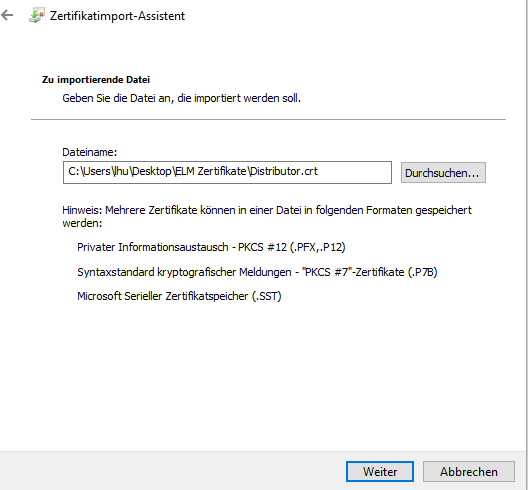Go back using the left arrow

pyautogui.click(x=7, y=15)
